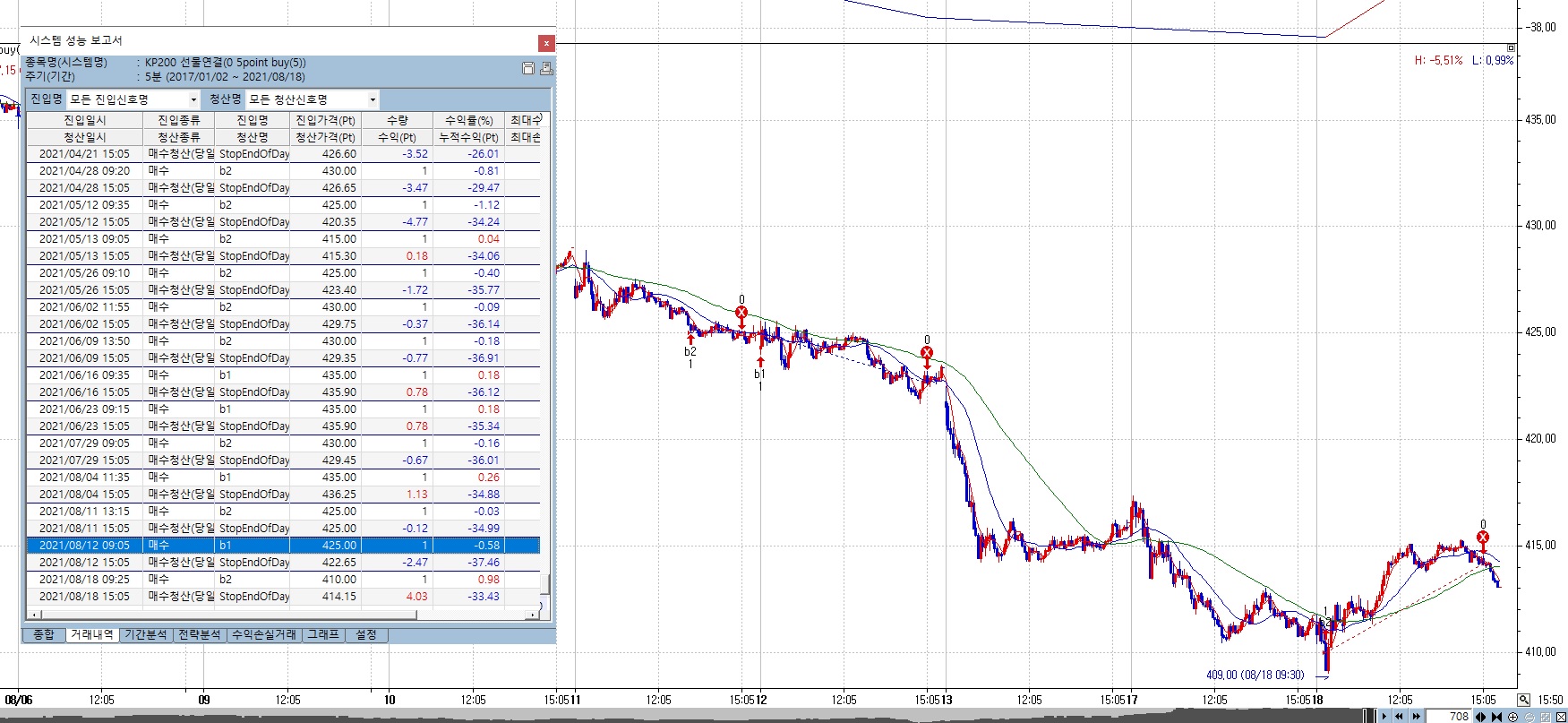
Task: Open the 진입명 entry signal dropdown
Action: point(193,99)
